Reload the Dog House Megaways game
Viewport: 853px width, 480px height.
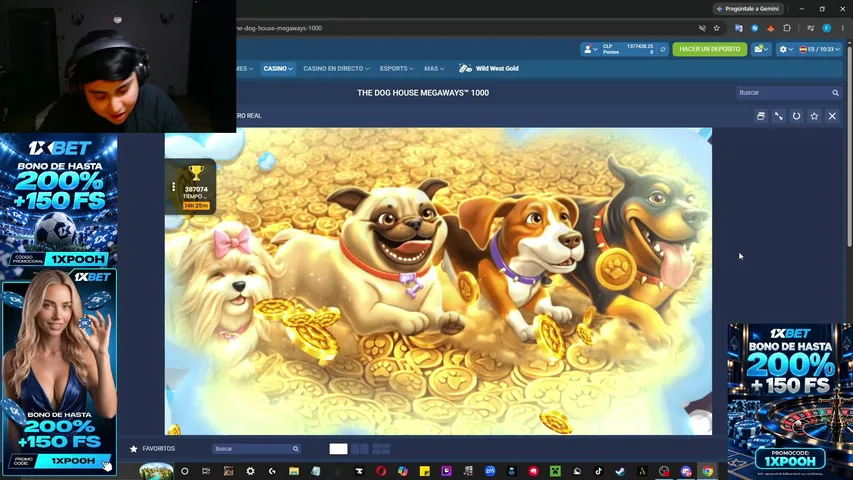(x=796, y=116)
